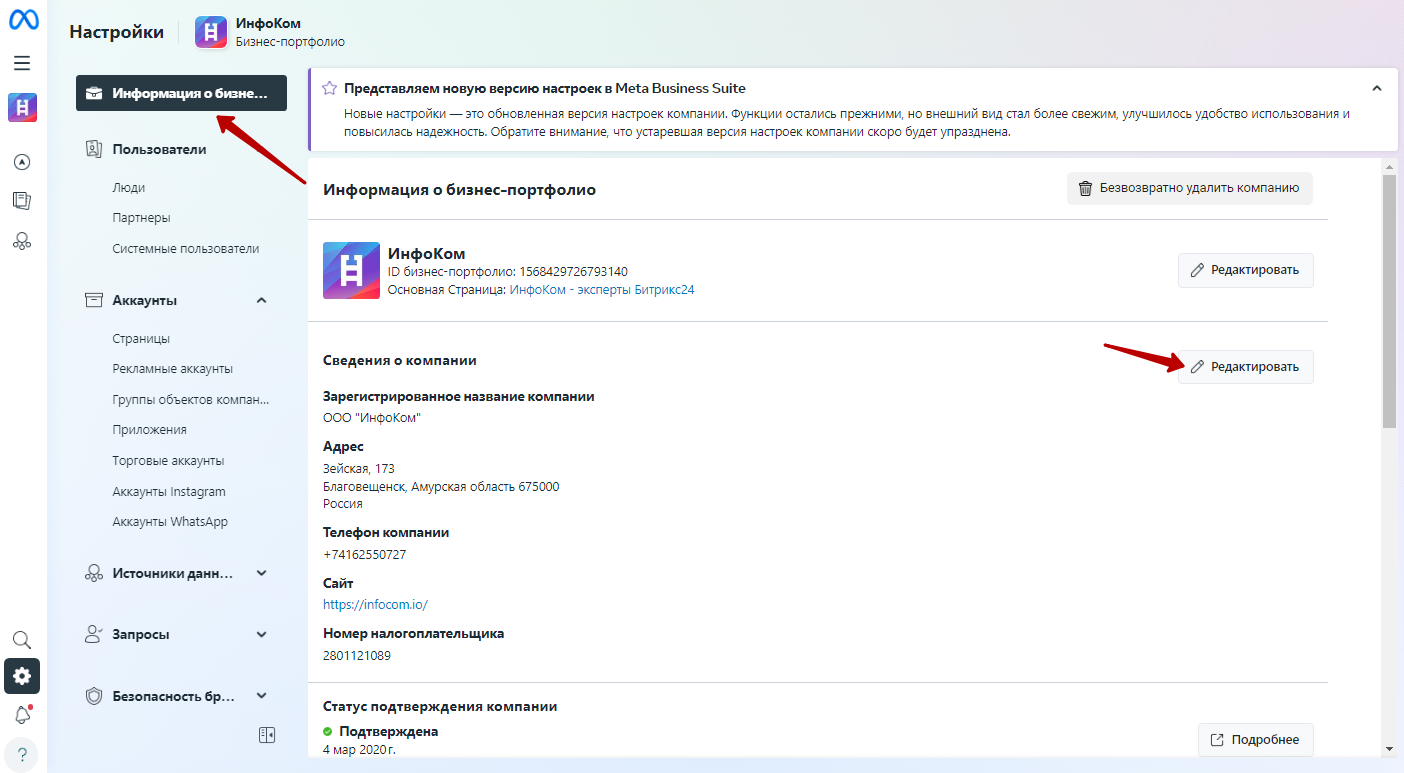Screen dimensions: 1404x773
Task: Click Безвозвратно удалить компанию button
Action: 1189,188
